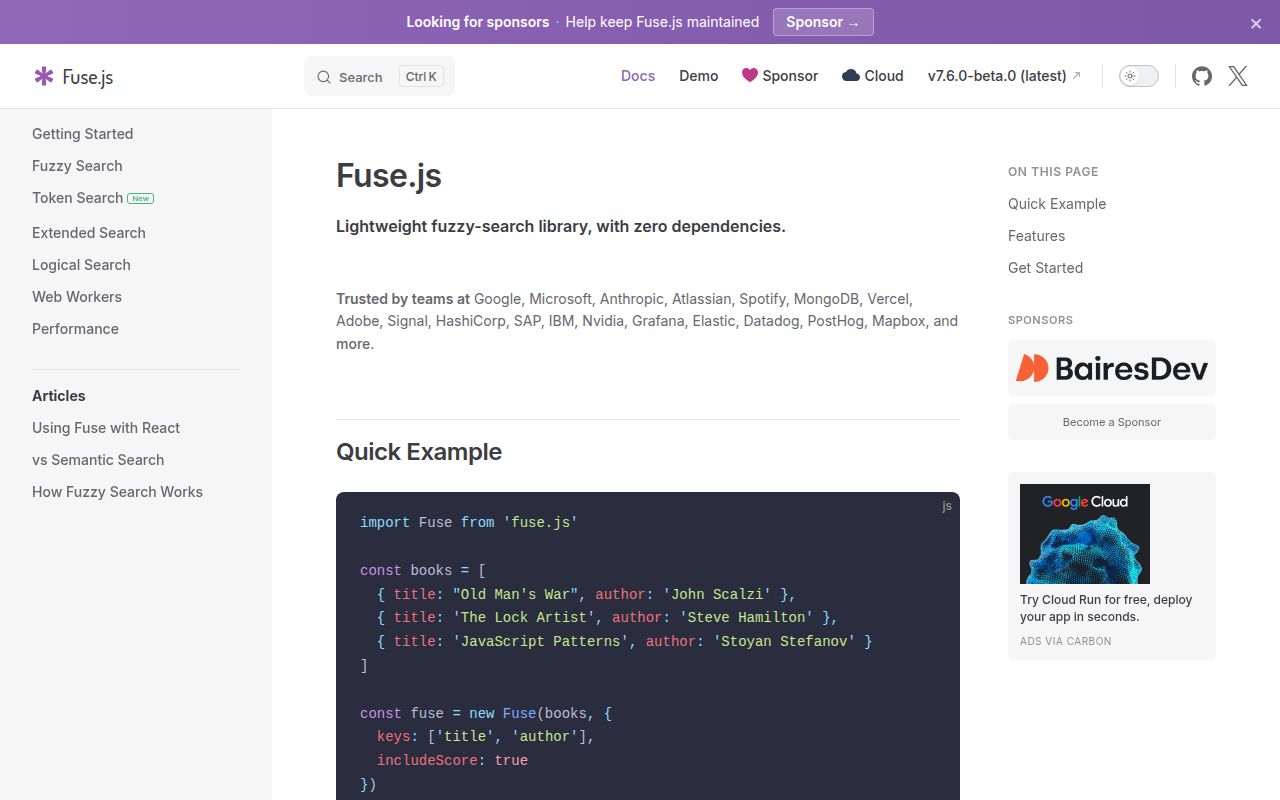The image size is (1280, 800).
Task: Click the New badge beside Token Search
Action: (141, 198)
